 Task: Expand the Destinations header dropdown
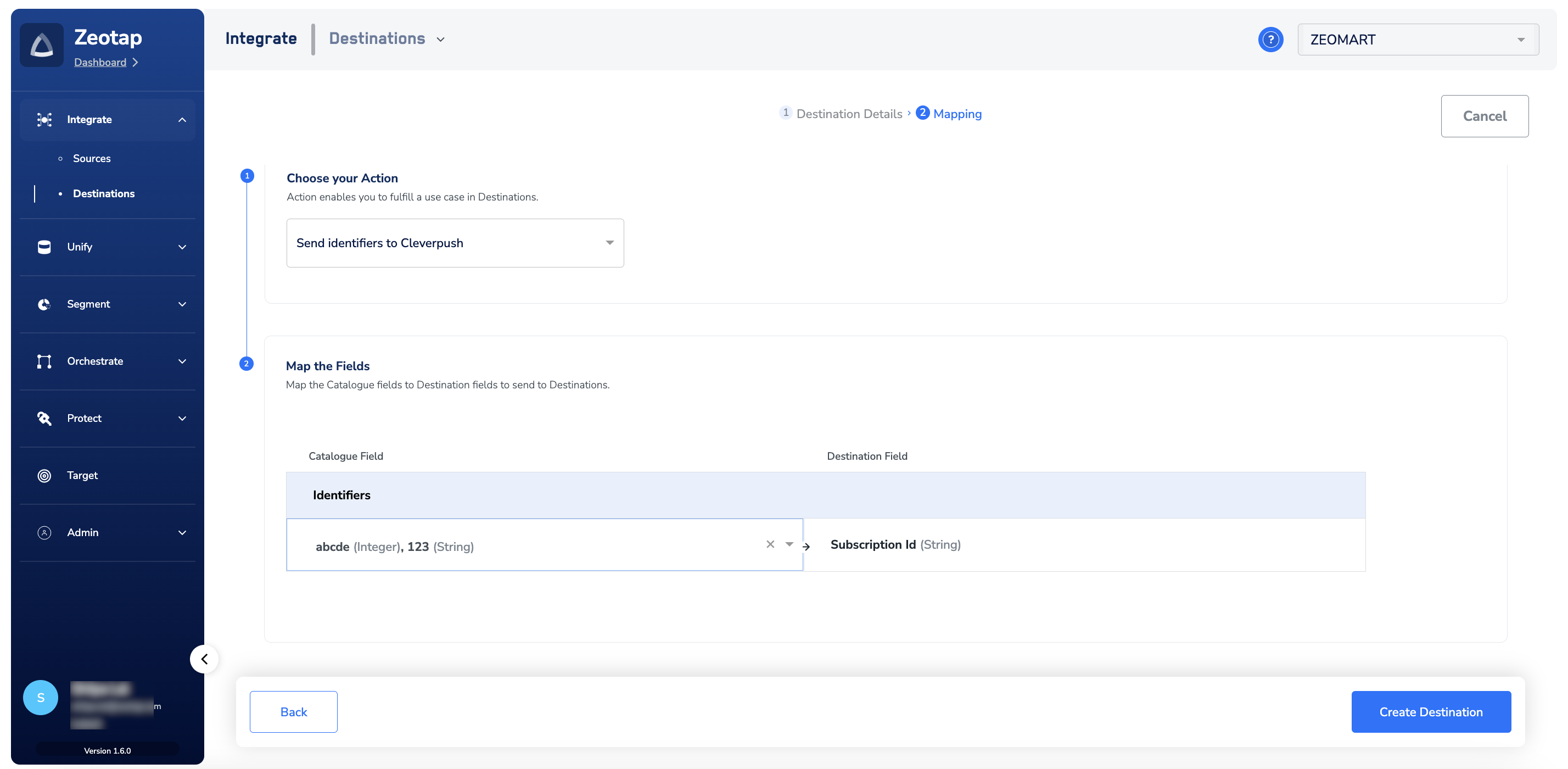point(441,40)
